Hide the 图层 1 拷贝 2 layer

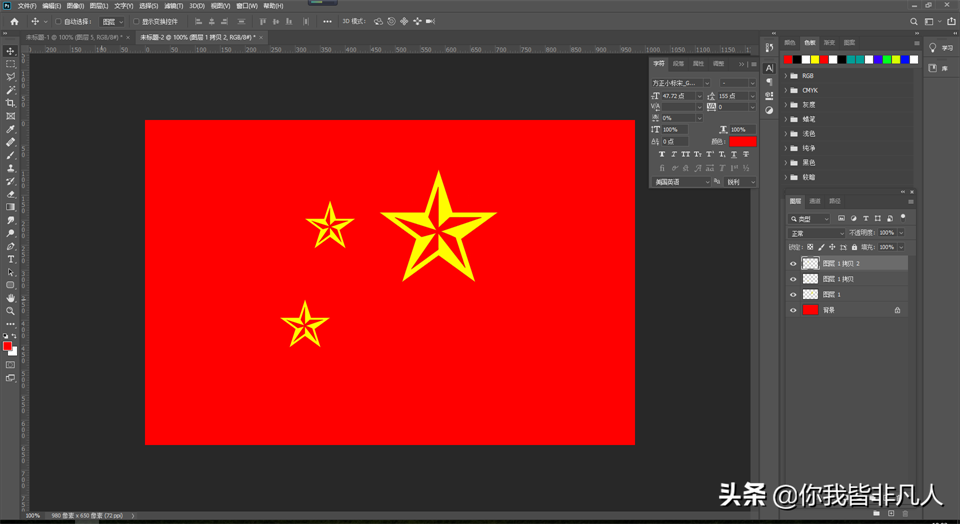pos(793,263)
